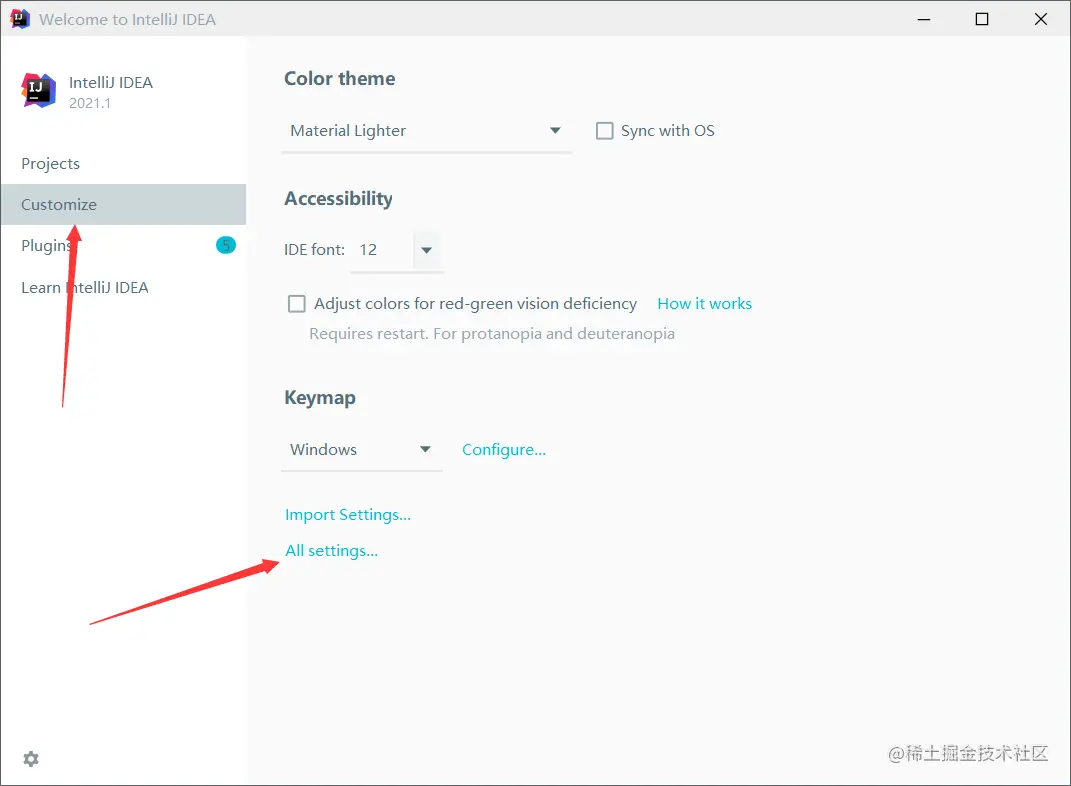The image size is (1071, 786).
Task: Click the IDE font value field showing 12
Action: tap(381, 250)
